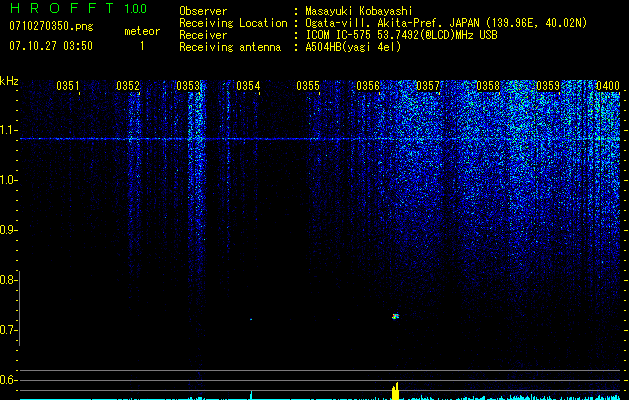
Task: Click the 0355 time marker
Action: (308, 86)
